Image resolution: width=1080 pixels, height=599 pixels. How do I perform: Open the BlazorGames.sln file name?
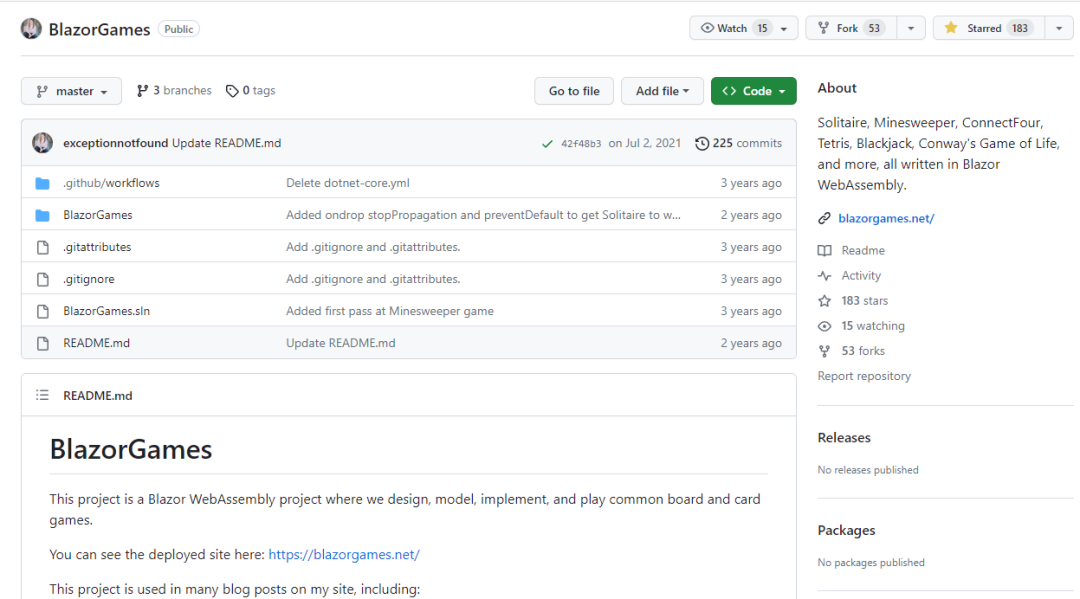tap(107, 311)
